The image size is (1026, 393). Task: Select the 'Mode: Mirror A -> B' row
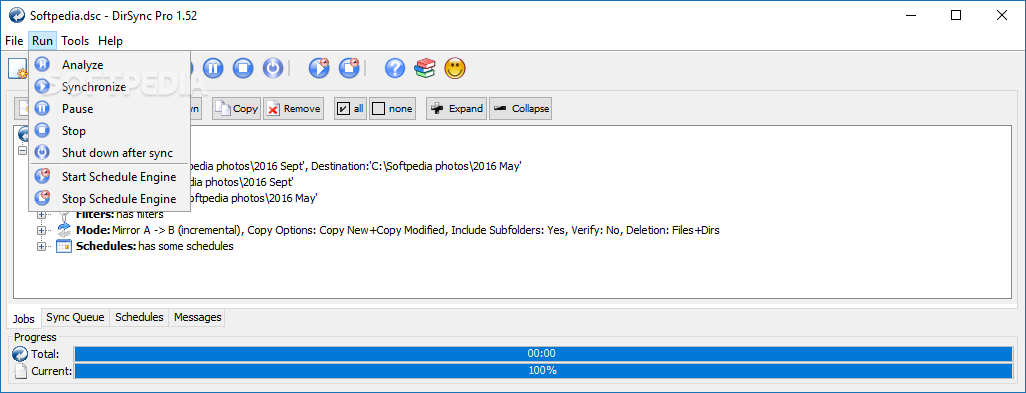click(x=398, y=230)
